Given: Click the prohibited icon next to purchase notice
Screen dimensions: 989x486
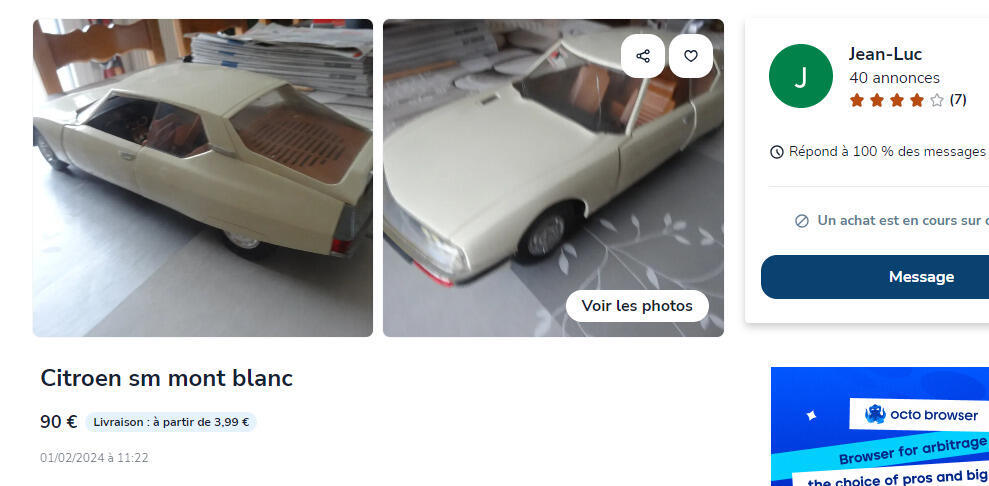Looking at the screenshot, I should [802, 221].
